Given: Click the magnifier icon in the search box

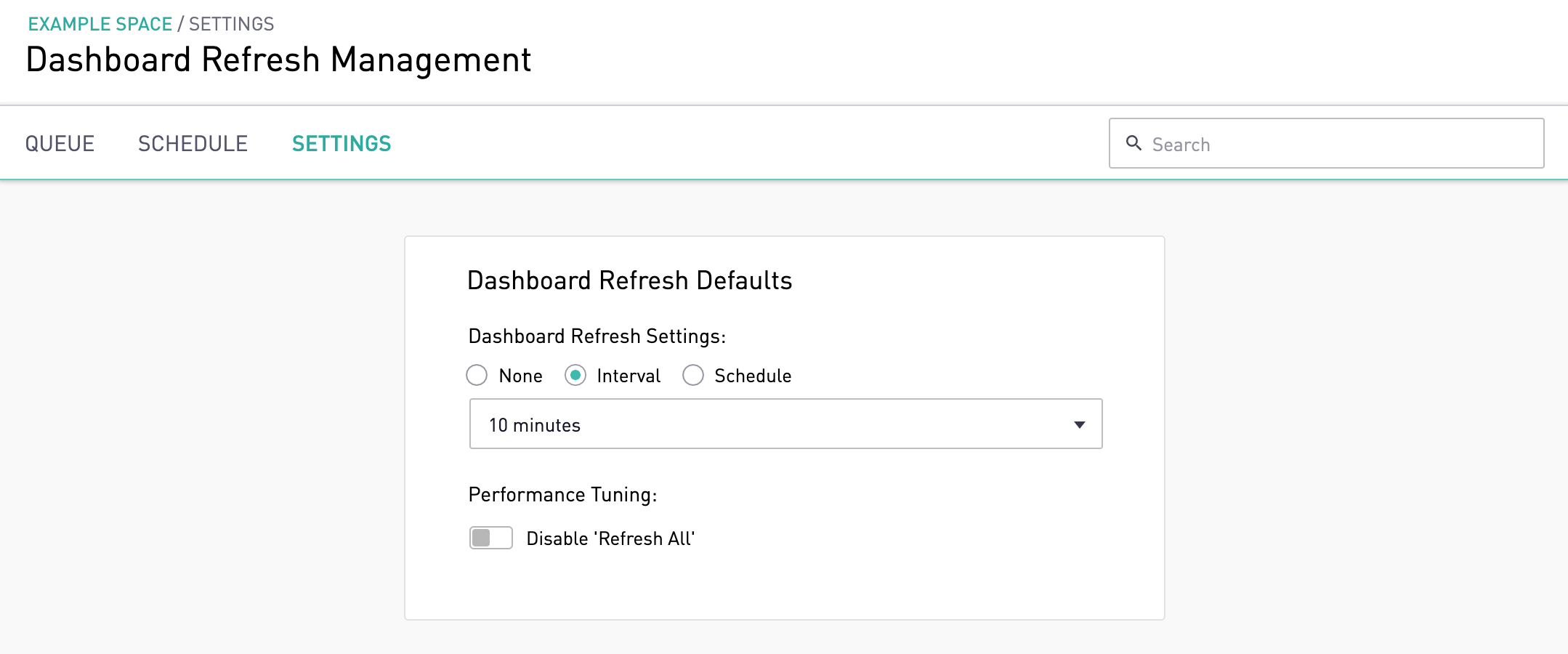Looking at the screenshot, I should coord(1133,143).
